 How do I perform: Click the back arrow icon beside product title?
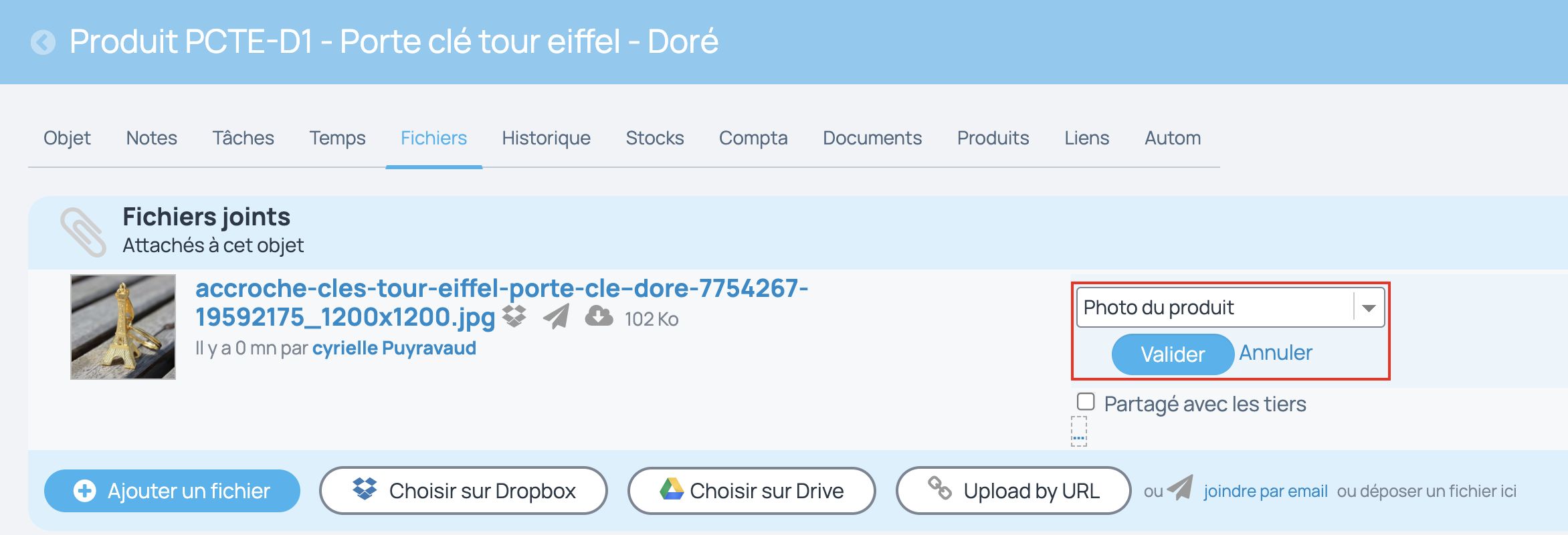(43, 43)
